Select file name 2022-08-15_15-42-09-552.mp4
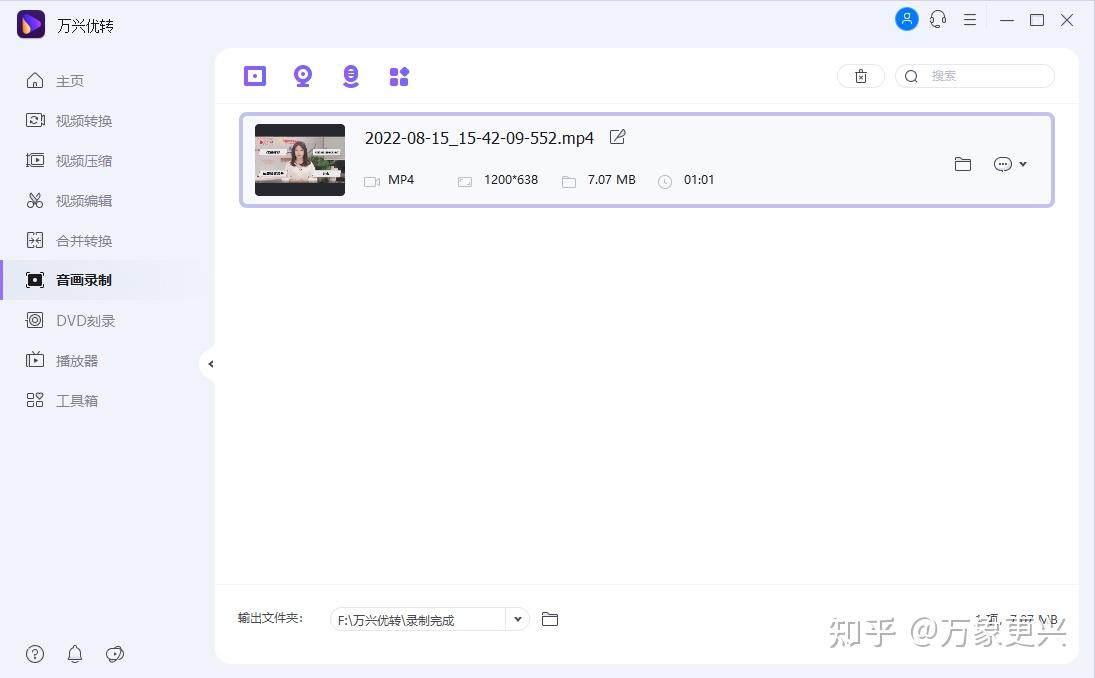Image resolution: width=1095 pixels, height=678 pixels. pos(479,138)
